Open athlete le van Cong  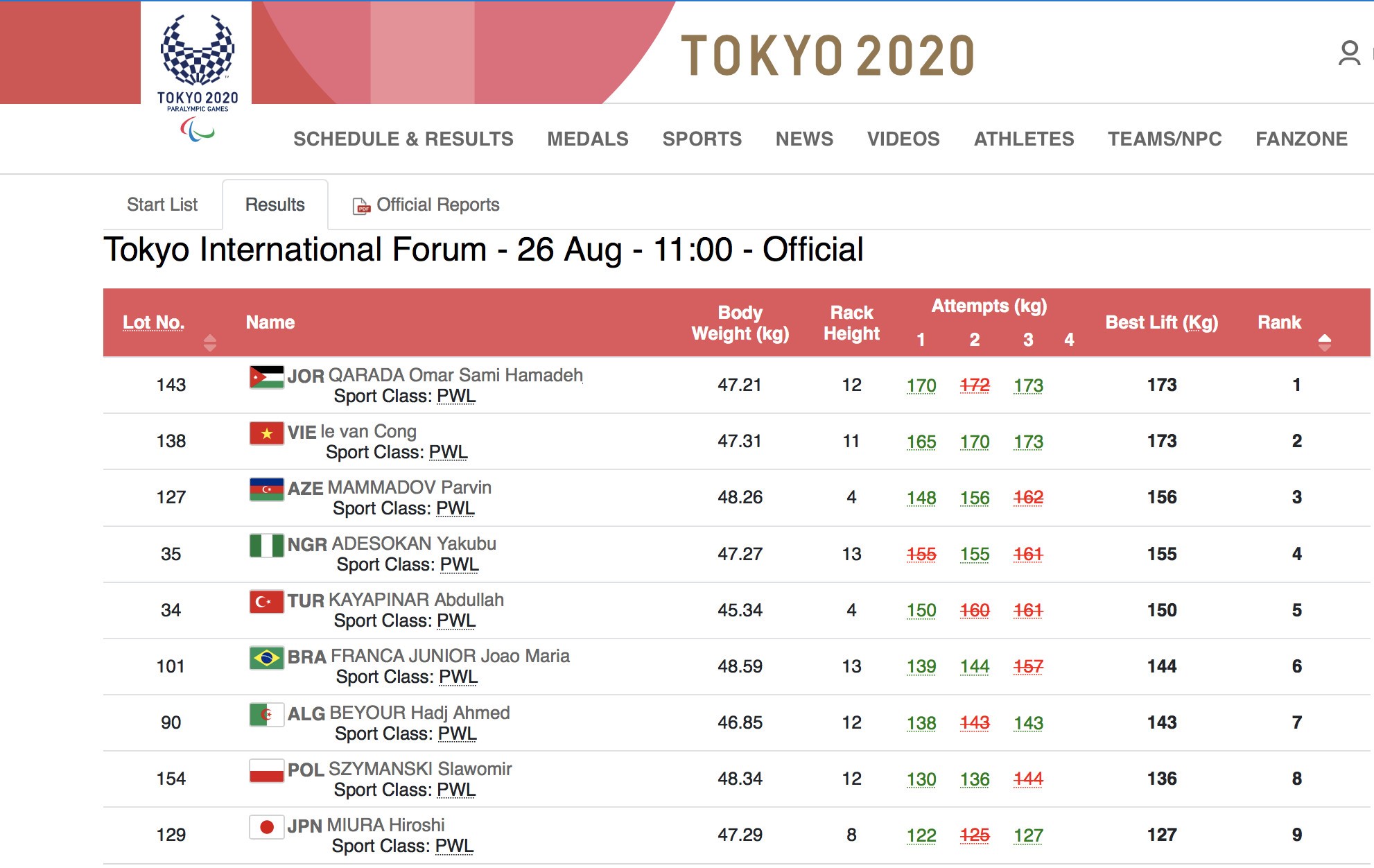368,431
